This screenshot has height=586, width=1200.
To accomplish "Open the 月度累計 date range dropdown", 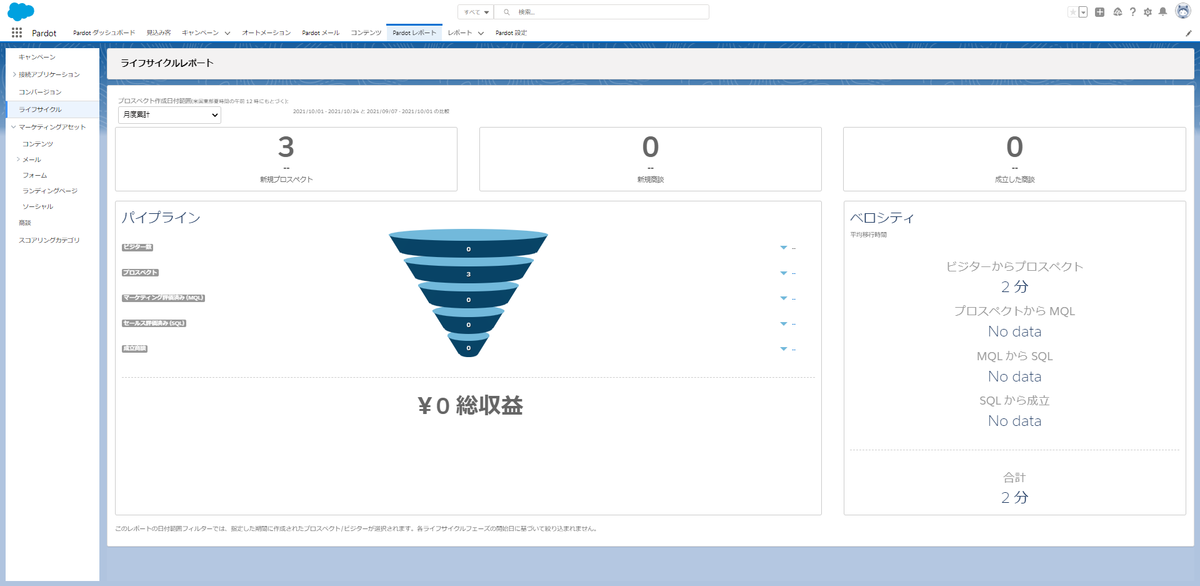I will (x=169, y=115).
